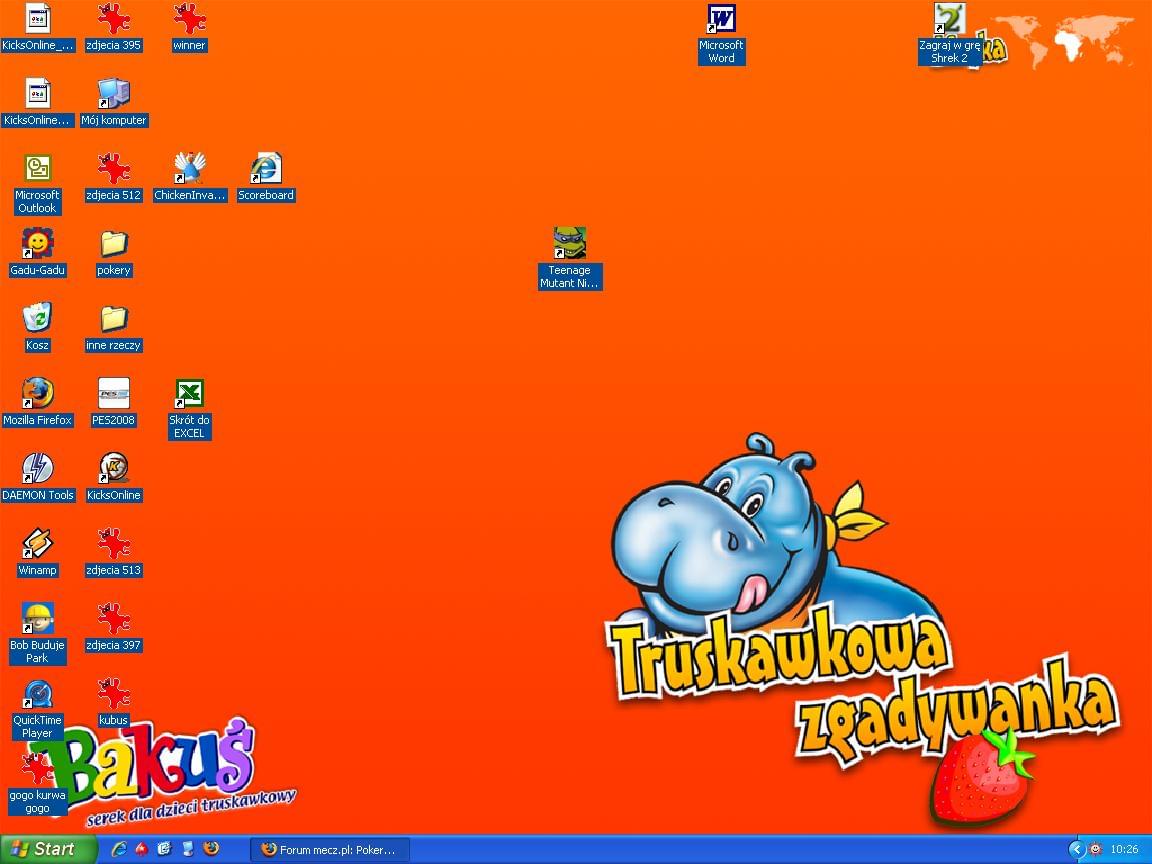Open the 'pokery' folder

coord(113,252)
